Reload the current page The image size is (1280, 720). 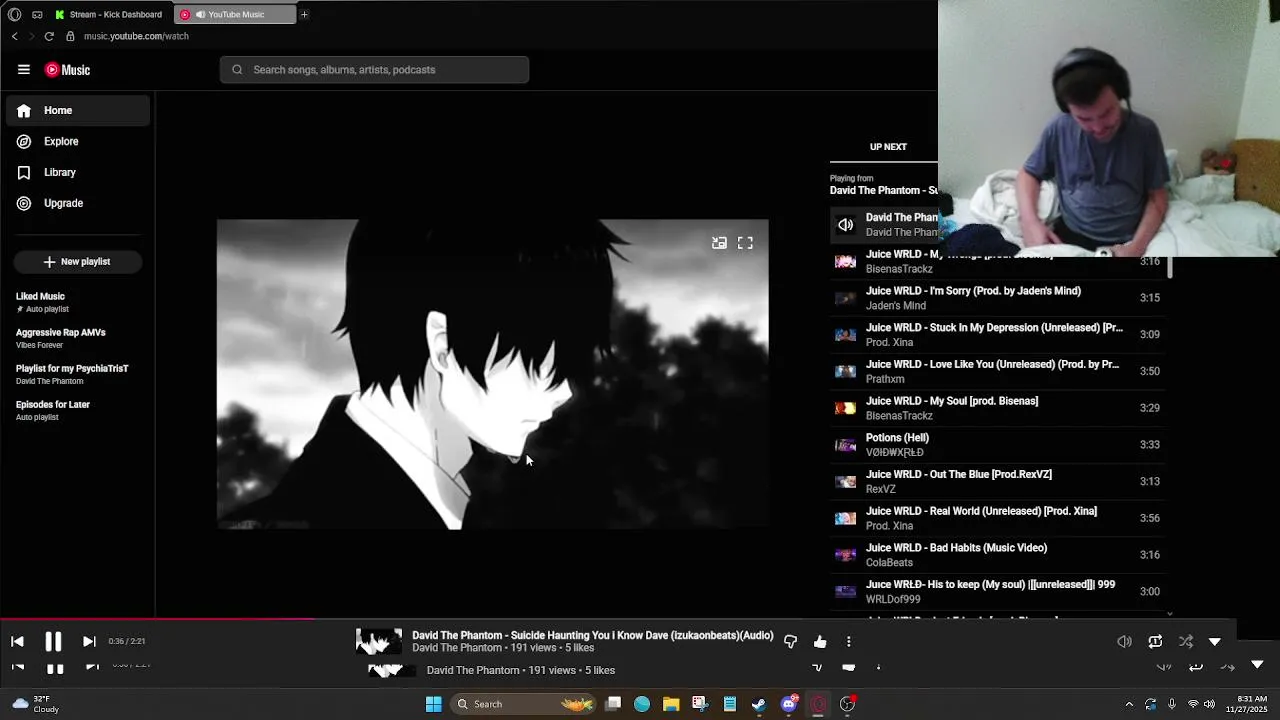pos(49,36)
